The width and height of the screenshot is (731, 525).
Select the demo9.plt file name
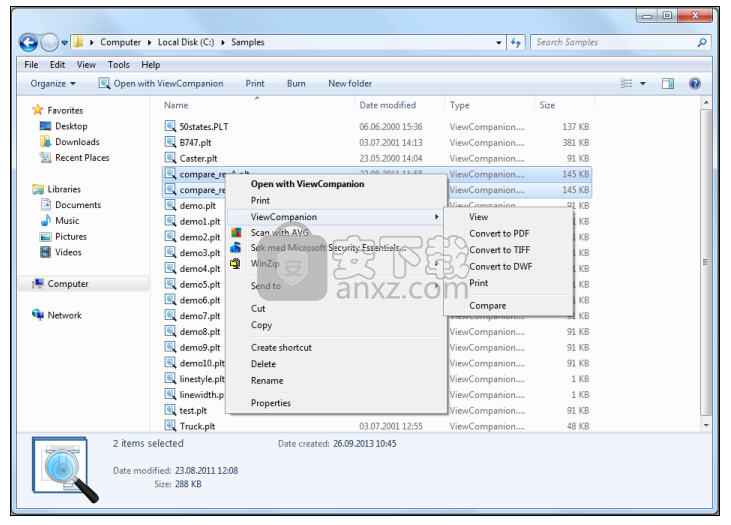click(x=200, y=348)
